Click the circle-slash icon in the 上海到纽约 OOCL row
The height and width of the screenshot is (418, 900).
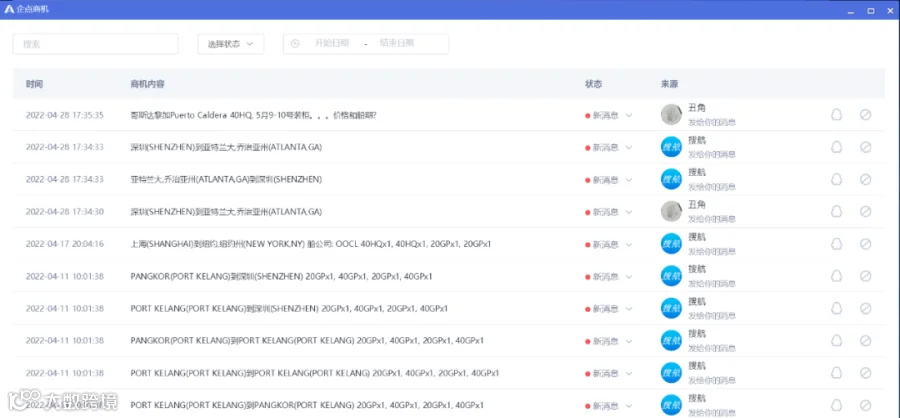tap(866, 244)
